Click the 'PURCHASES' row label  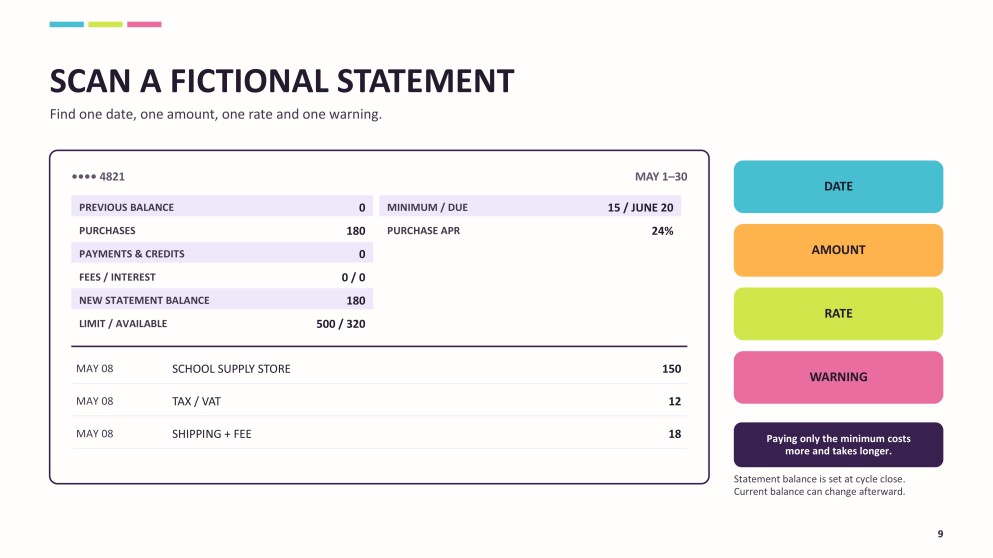[x=107, y=231]
